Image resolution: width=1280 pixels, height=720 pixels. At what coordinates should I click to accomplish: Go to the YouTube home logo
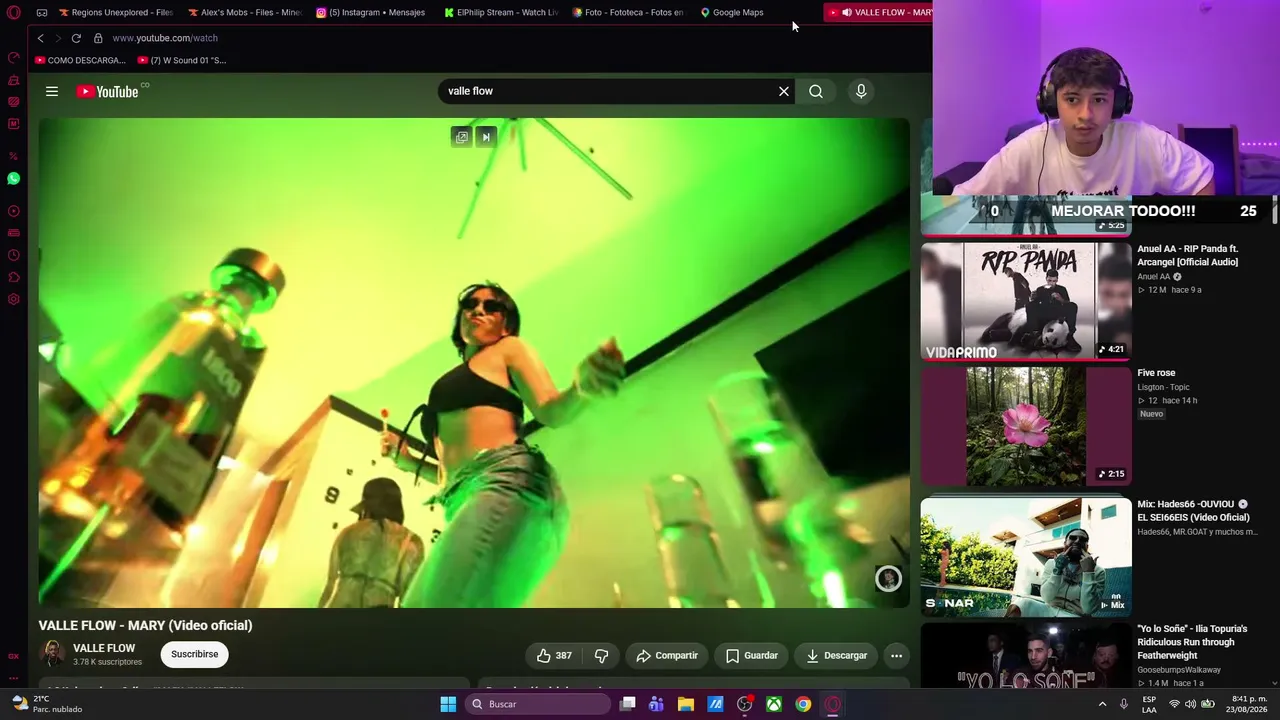pos(108,92)
